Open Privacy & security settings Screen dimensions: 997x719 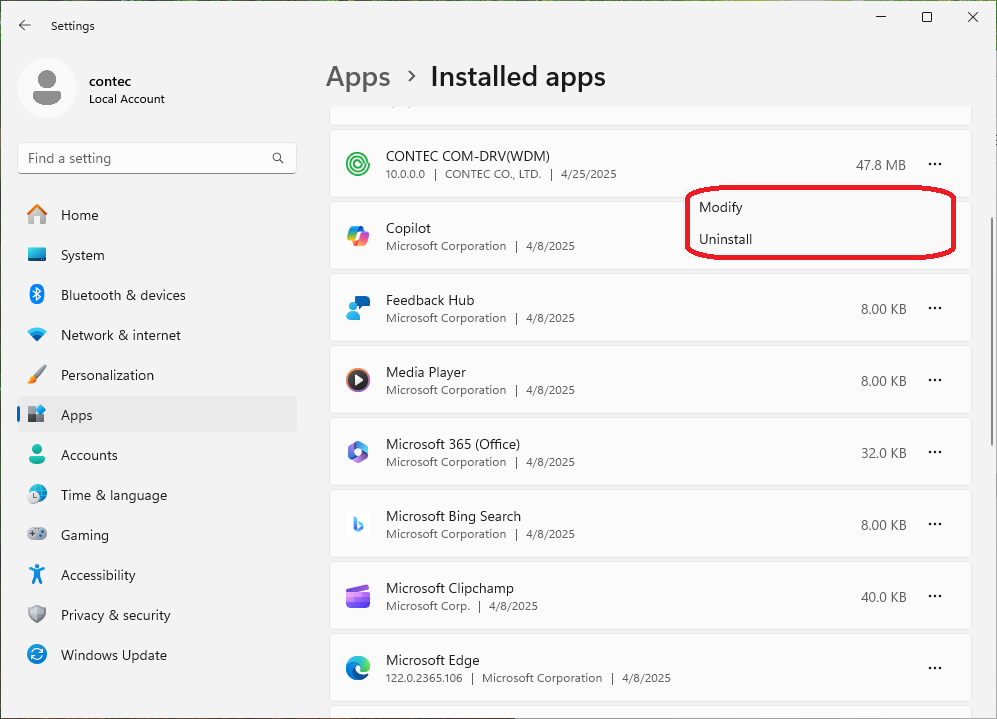tap(157, 615)
